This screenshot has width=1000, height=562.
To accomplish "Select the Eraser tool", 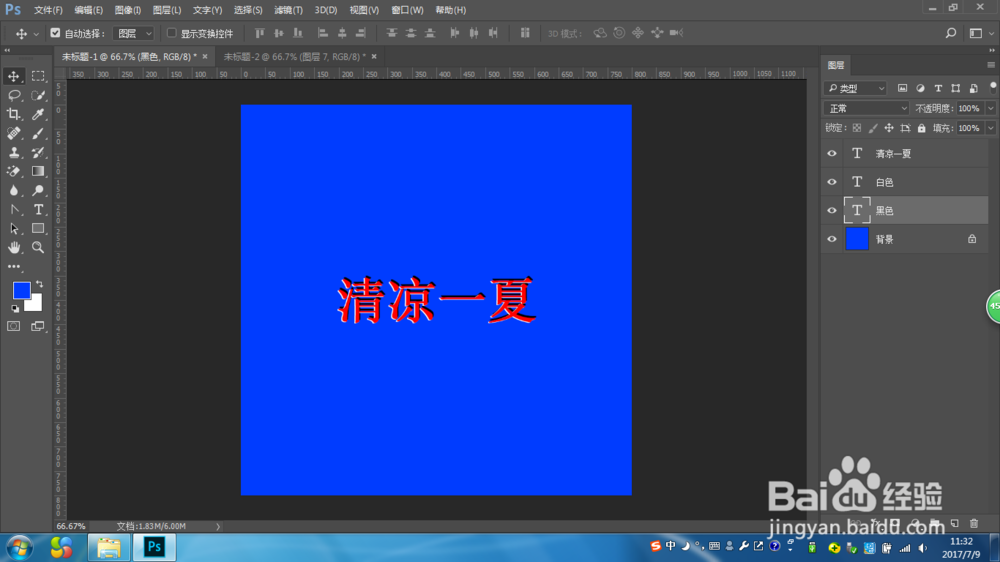I will 13,171.
